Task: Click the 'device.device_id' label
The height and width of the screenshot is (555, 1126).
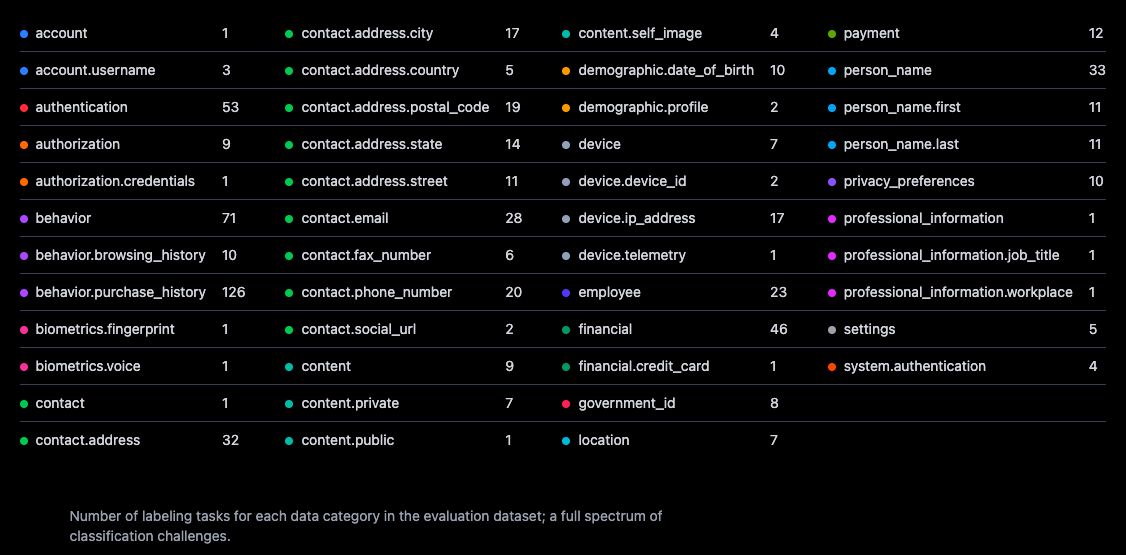Action: pyautogui.click(x=632, y=181)
